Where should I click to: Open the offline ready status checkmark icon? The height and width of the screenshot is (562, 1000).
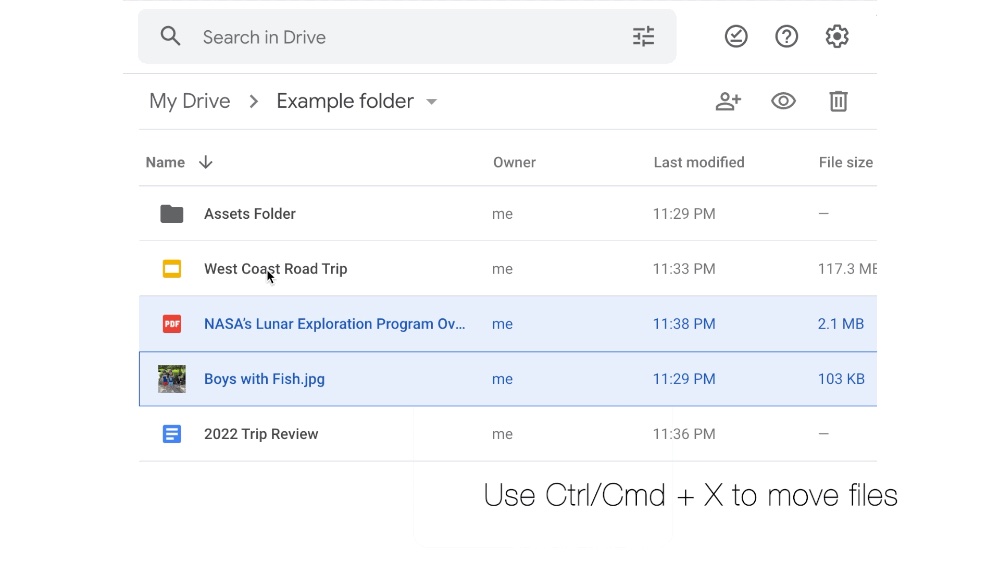coord(736,37)
